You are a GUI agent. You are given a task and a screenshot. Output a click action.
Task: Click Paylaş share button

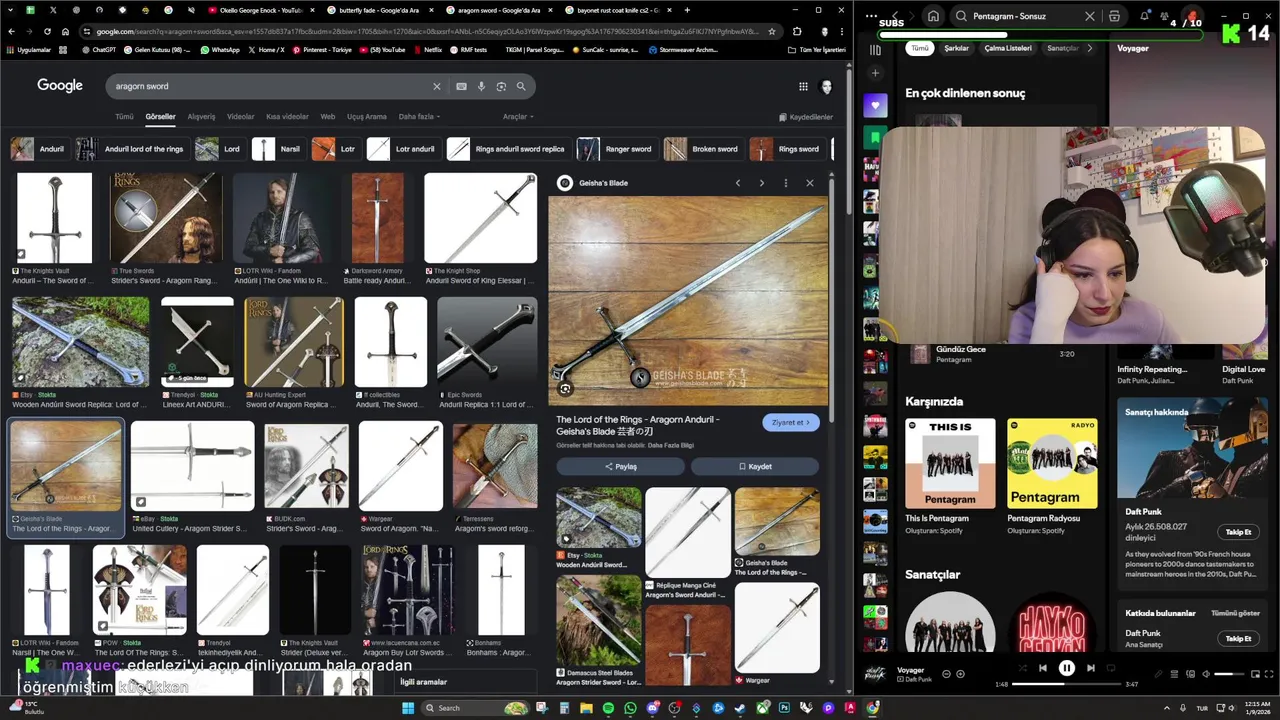(x=620, y=466)
